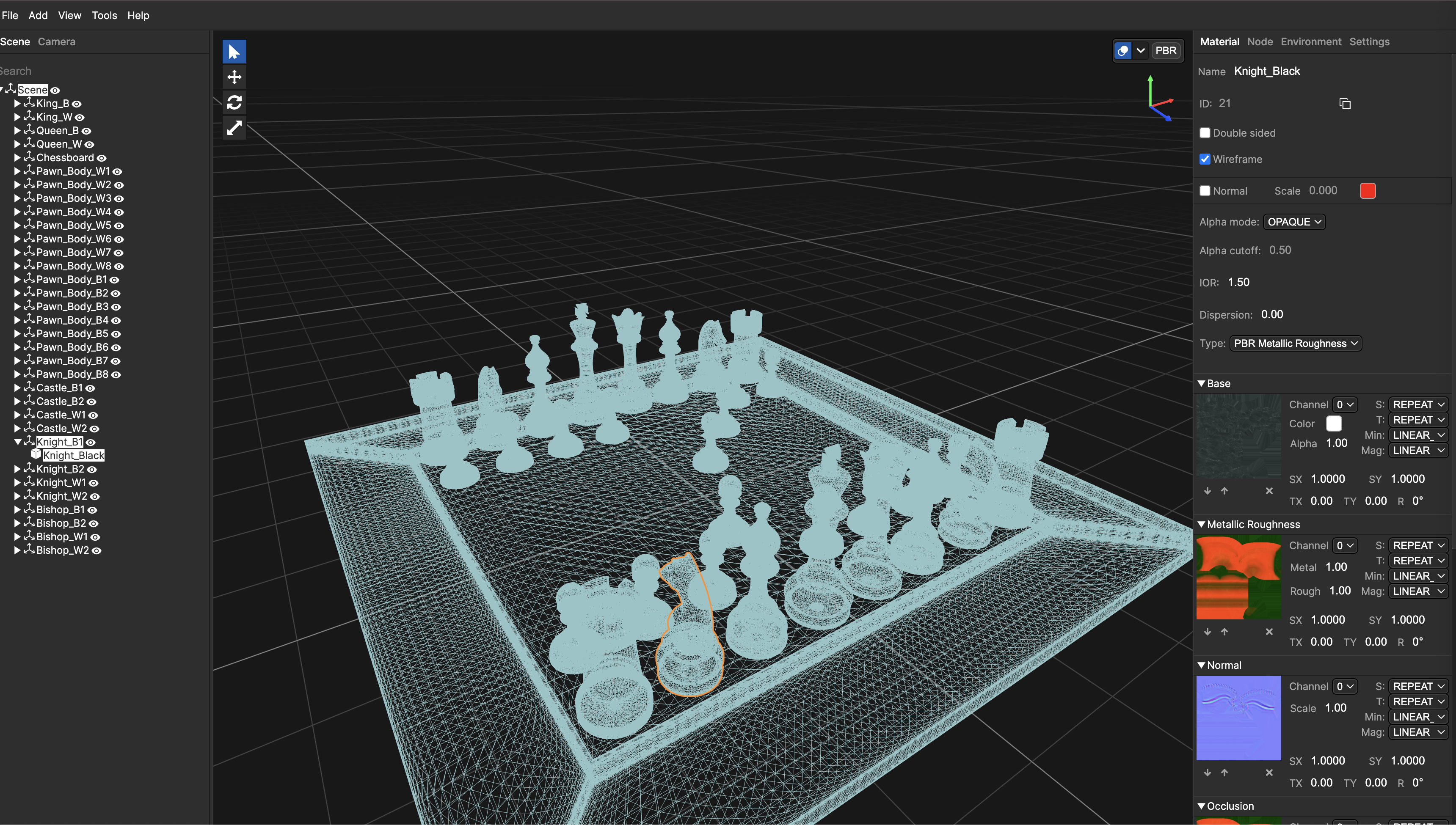Hide the whole Scene via eye icon
Screen dimensions: 1456x825
point(55,90)
